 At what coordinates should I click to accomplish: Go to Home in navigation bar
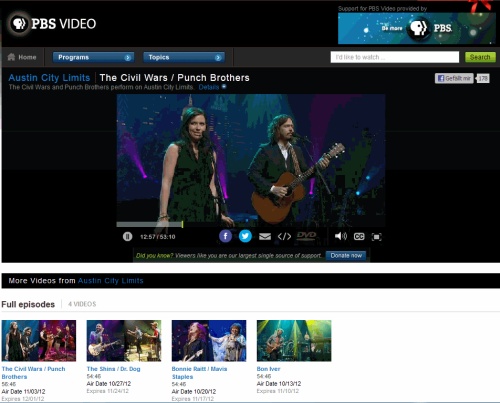pyautogui.click(x=22, y=57)
